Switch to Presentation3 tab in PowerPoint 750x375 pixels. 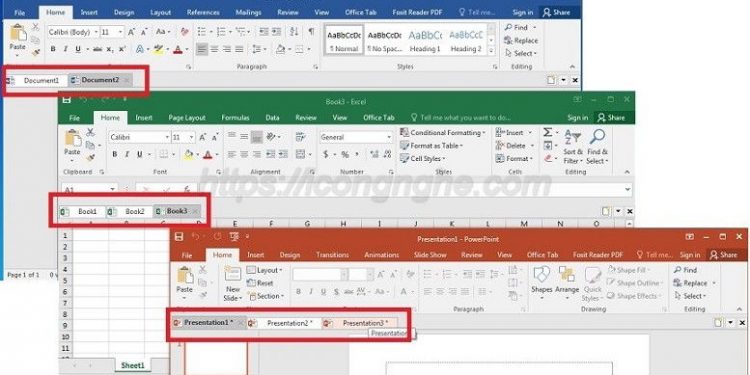point(360,323)
